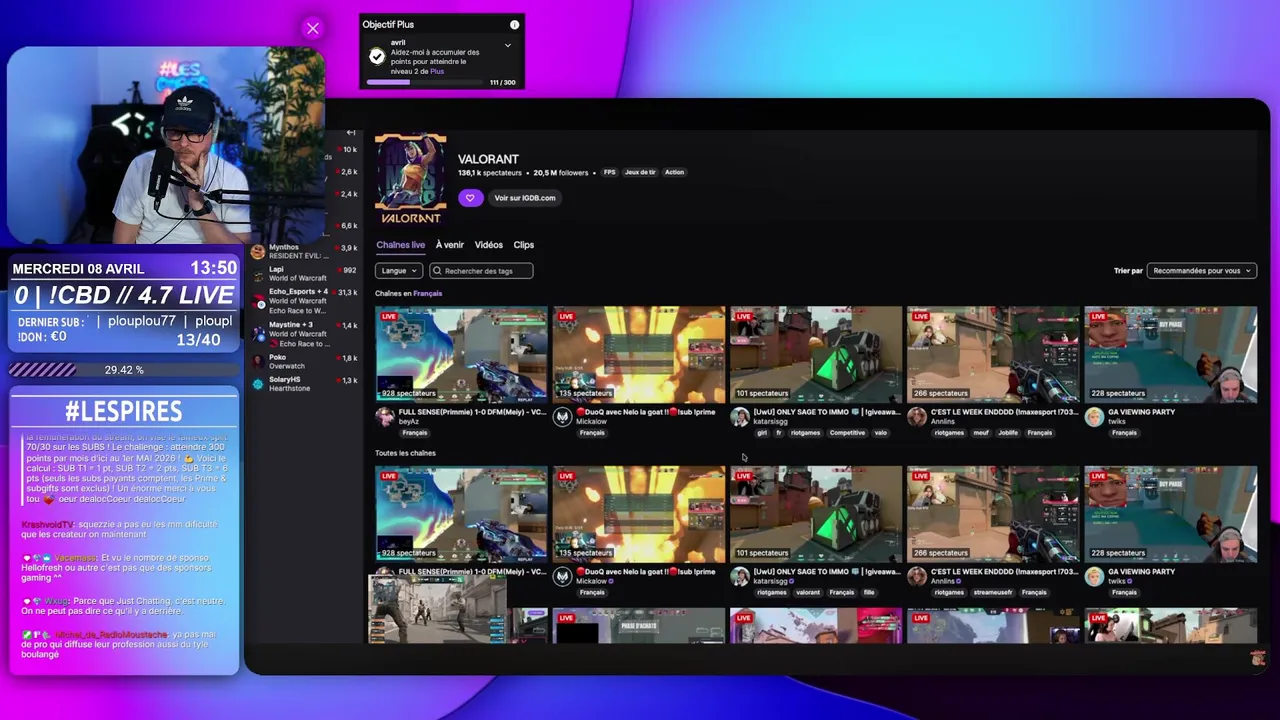
Task: Open katarsisgg stream thumbnail in Français section
Action: (x=816, y=354)
